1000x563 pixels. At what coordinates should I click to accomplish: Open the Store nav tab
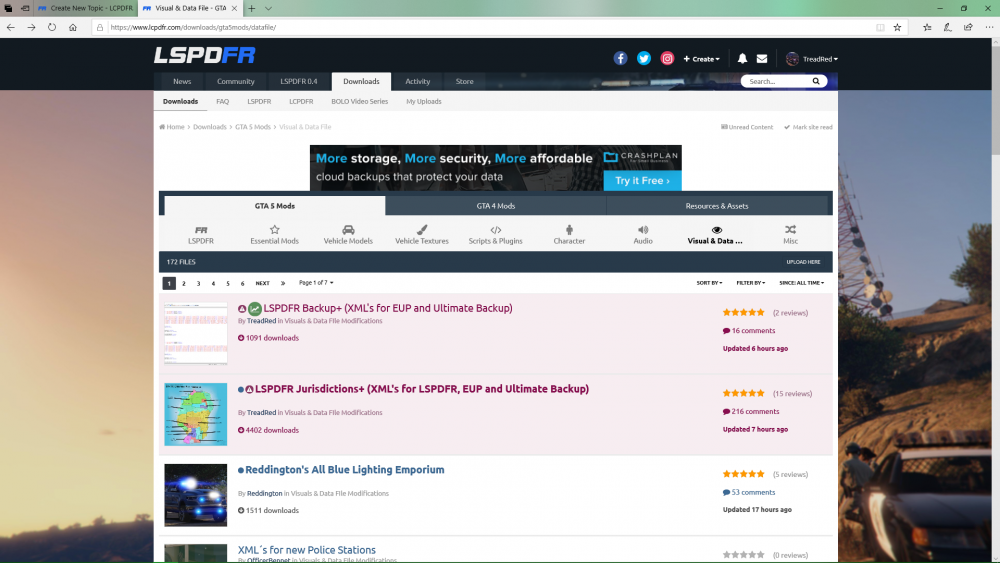coord(464,81)
